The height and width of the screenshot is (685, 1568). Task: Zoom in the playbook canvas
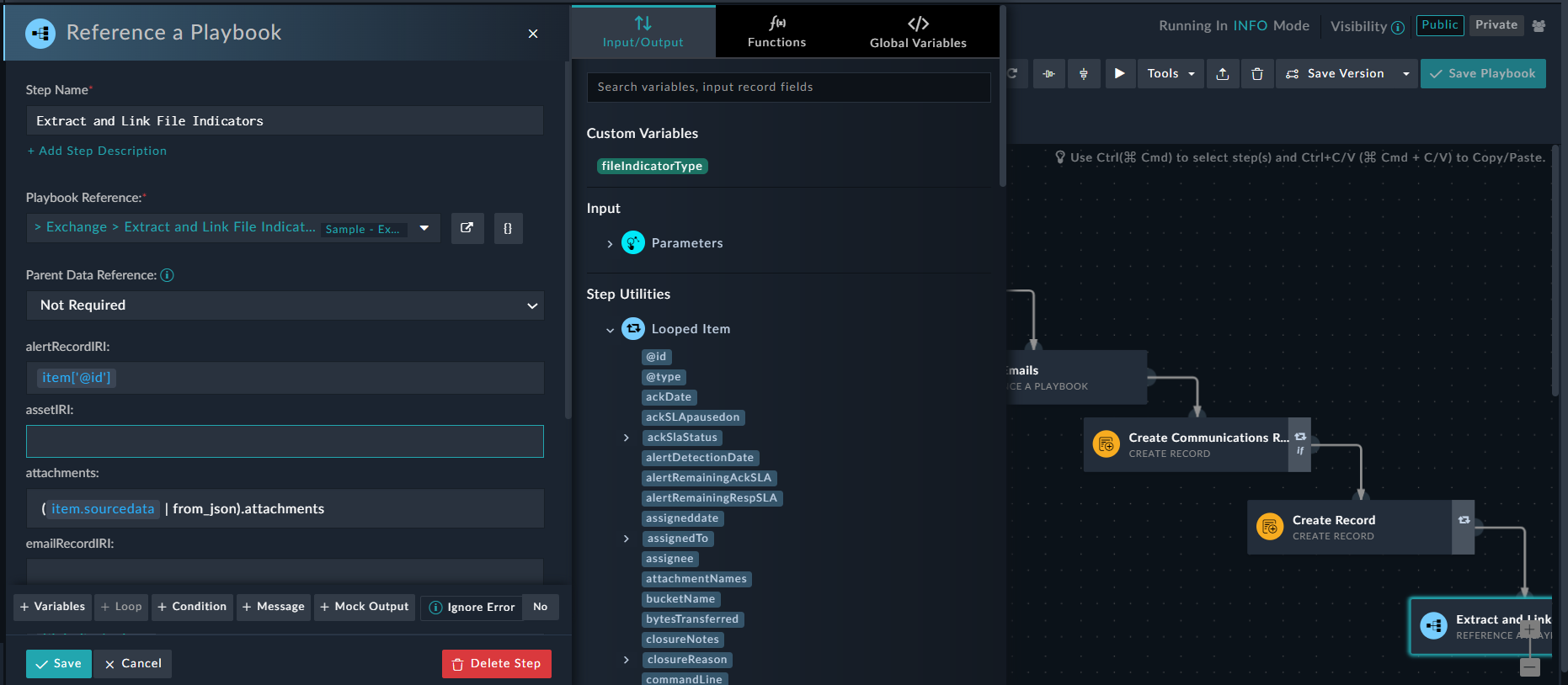point(1530,628)
